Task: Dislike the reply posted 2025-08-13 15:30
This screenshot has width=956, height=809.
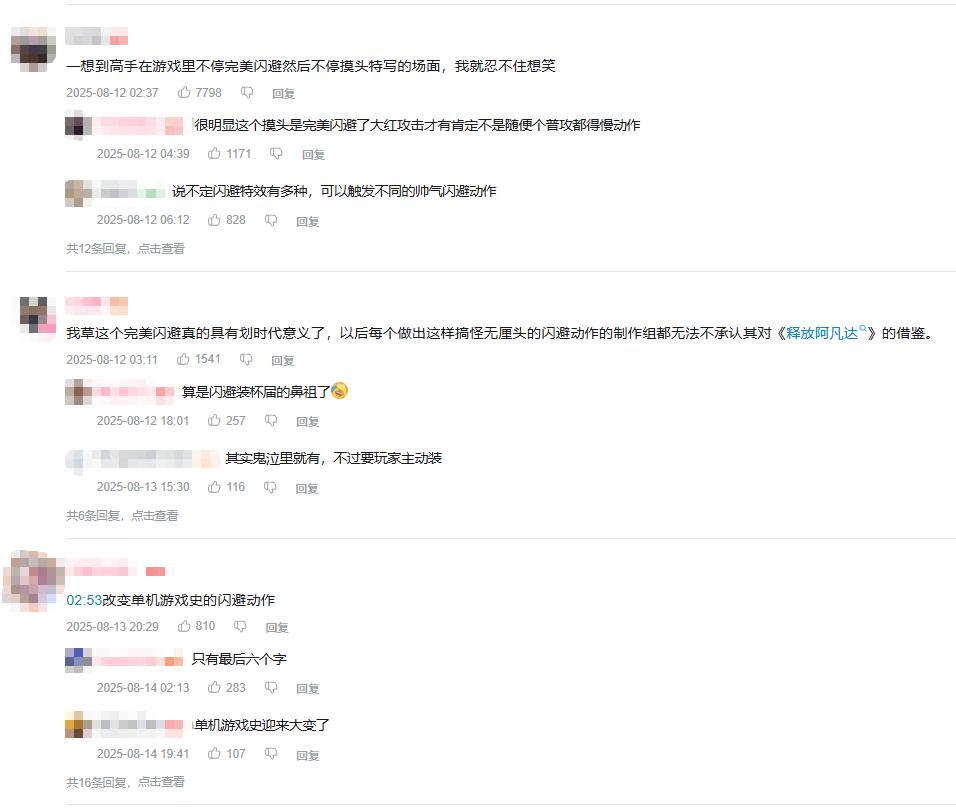Action: [x=270, y=487]
